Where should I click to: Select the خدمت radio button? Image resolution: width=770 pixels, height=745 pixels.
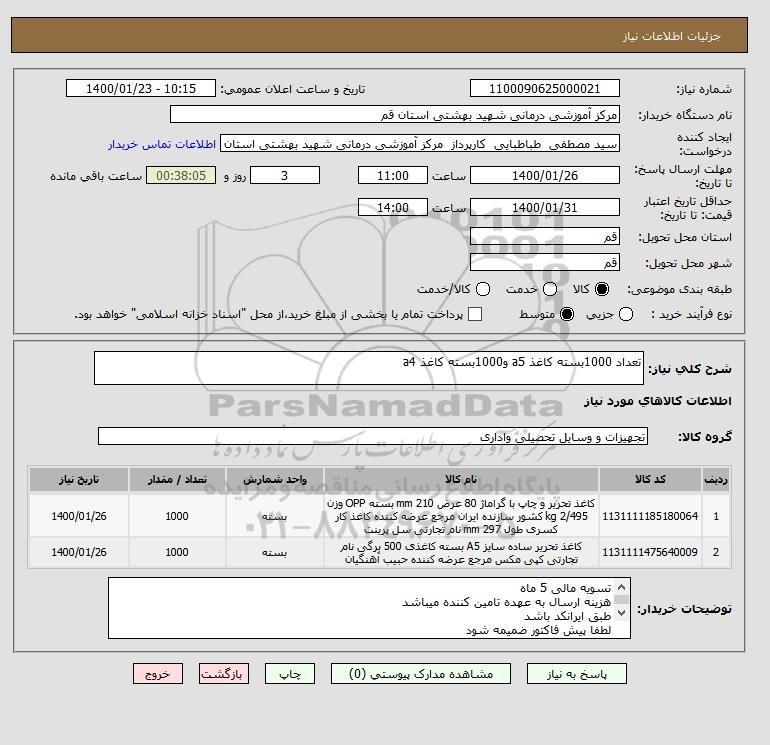click(x=550, y=289)
